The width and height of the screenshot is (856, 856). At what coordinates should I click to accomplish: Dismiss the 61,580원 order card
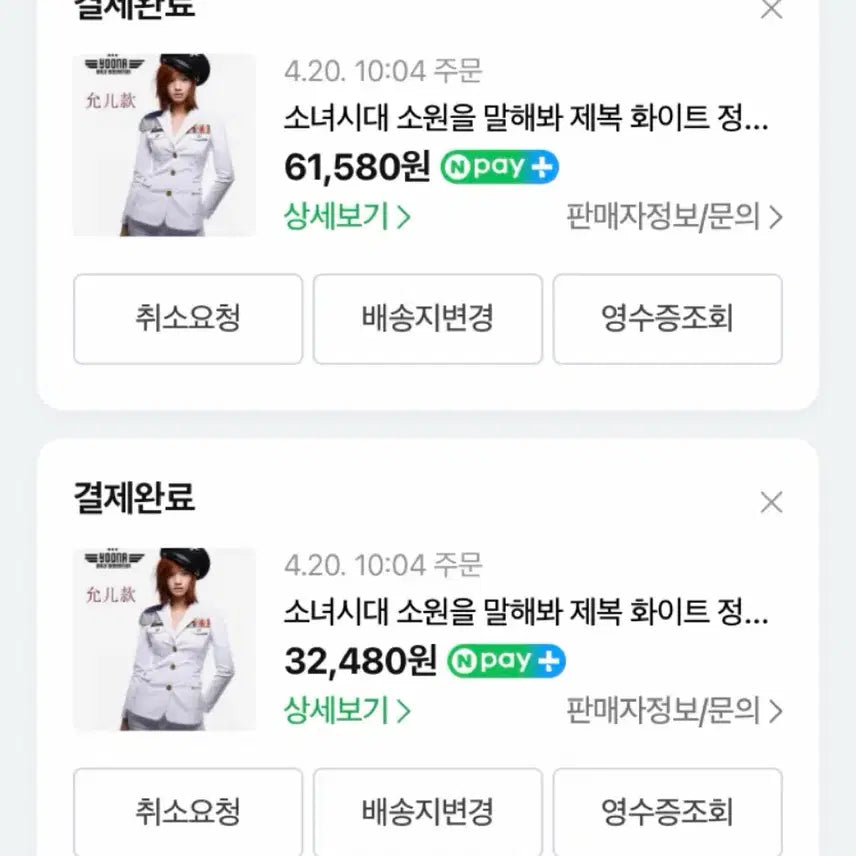pos(771,10)
